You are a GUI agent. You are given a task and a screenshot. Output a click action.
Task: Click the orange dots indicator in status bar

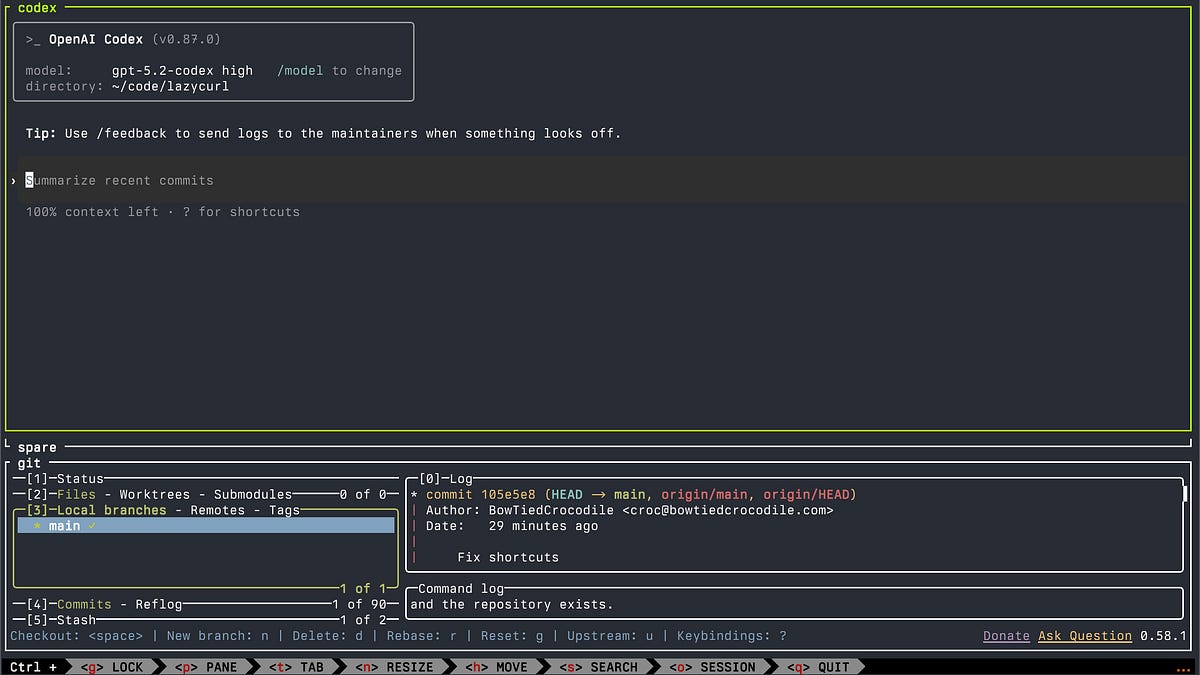(1183, 669)
